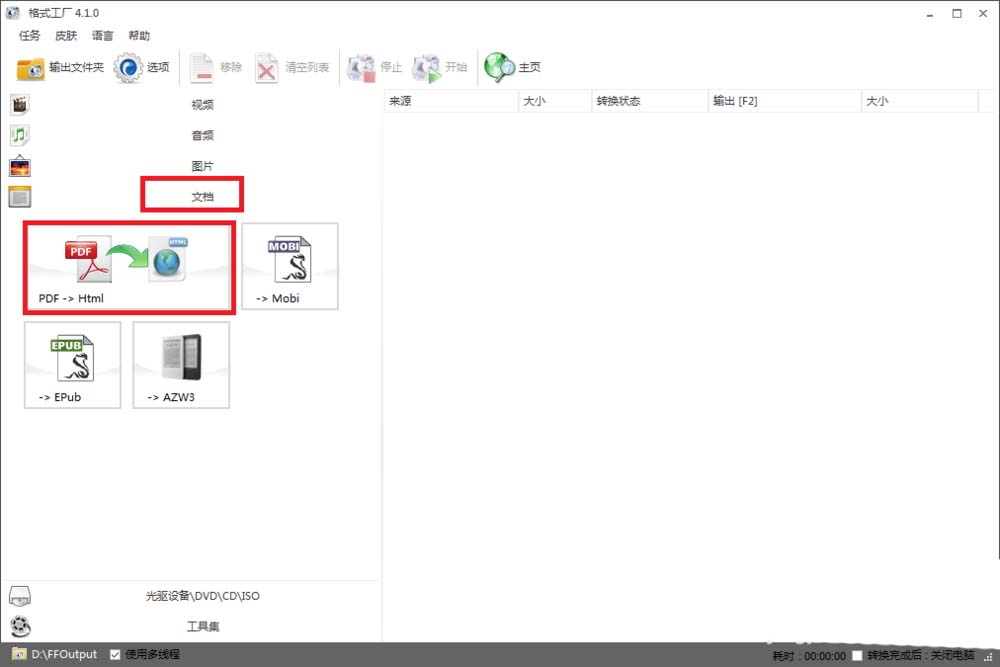This screenshot has height=667, width=1000.
Task: Expand the 图片 category
Action: click(x=202, y=165)
